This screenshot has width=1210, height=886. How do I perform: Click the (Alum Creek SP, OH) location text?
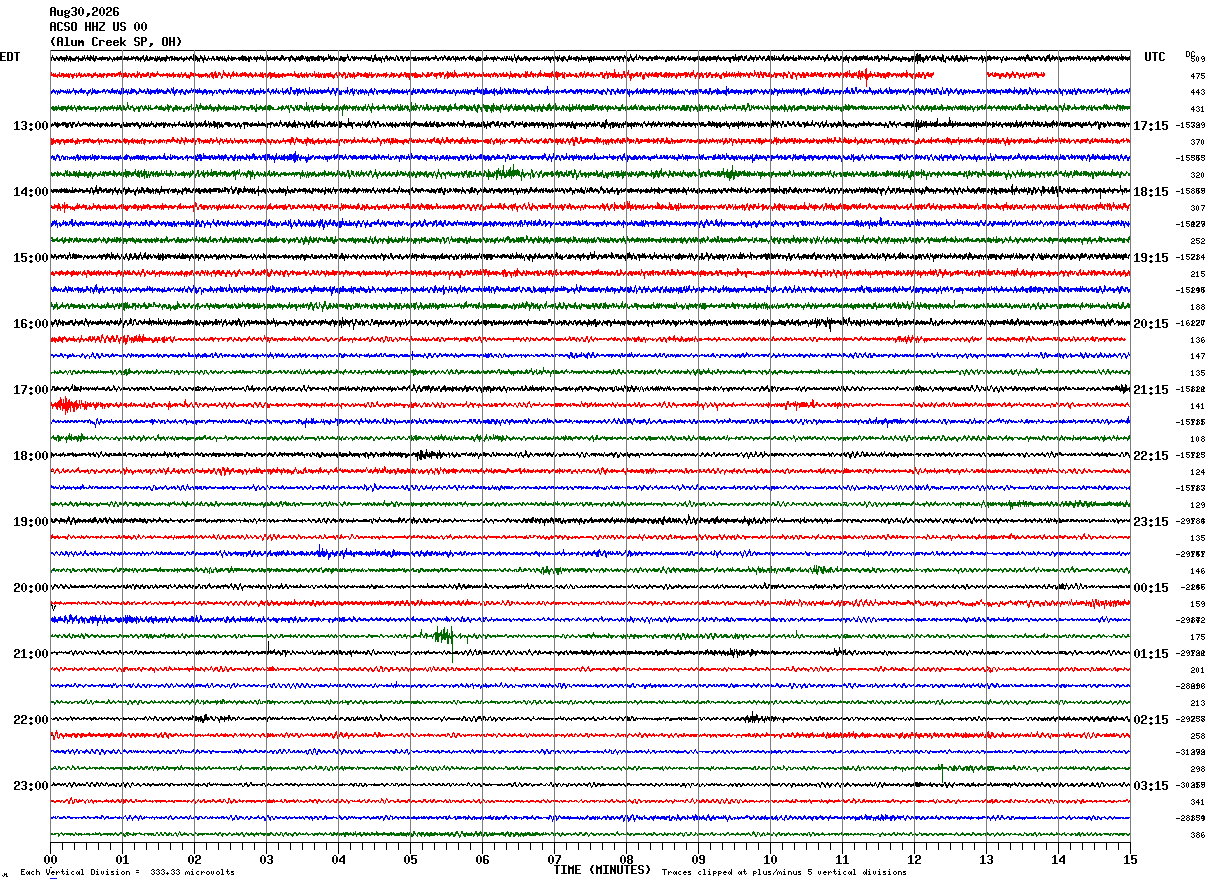point(116,42)
